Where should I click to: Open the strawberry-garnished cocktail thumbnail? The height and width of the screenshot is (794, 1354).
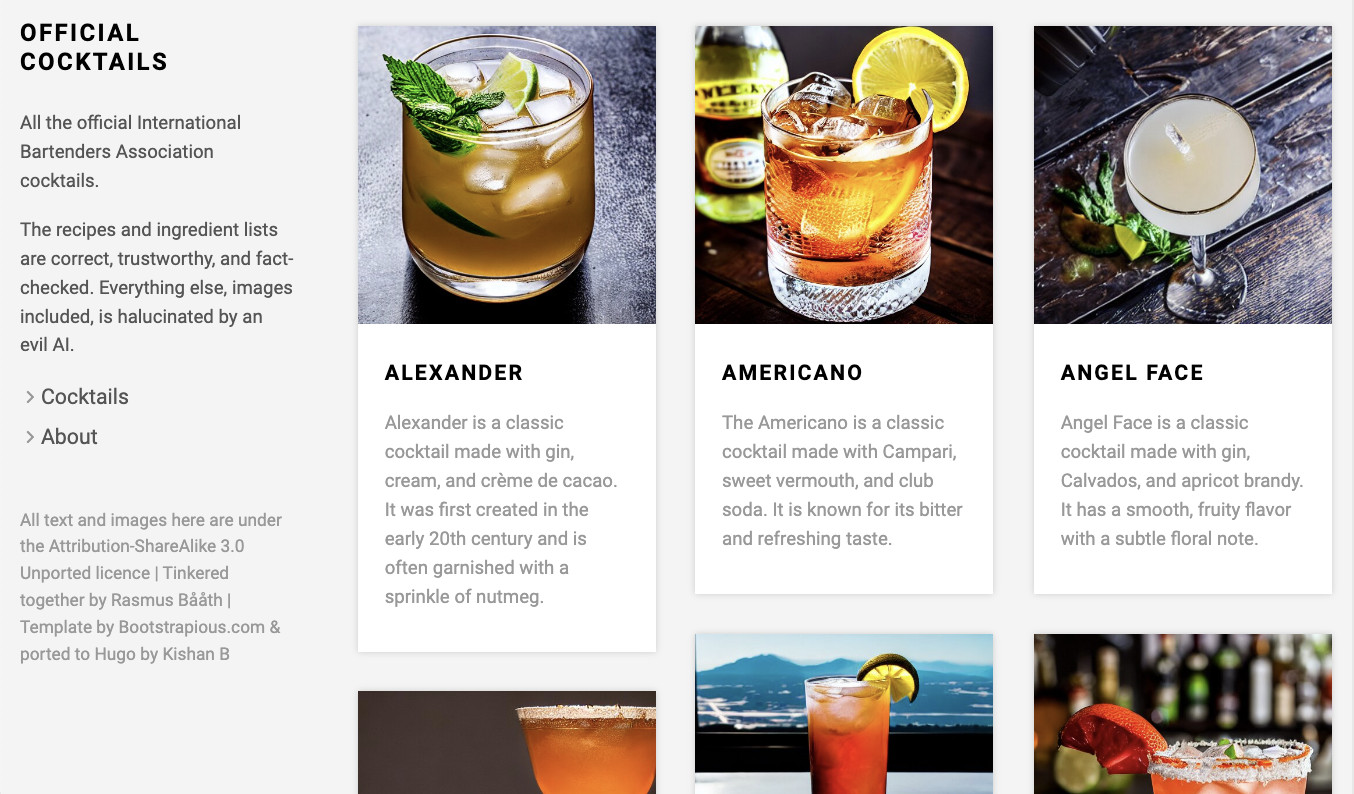click(1183, 714)
